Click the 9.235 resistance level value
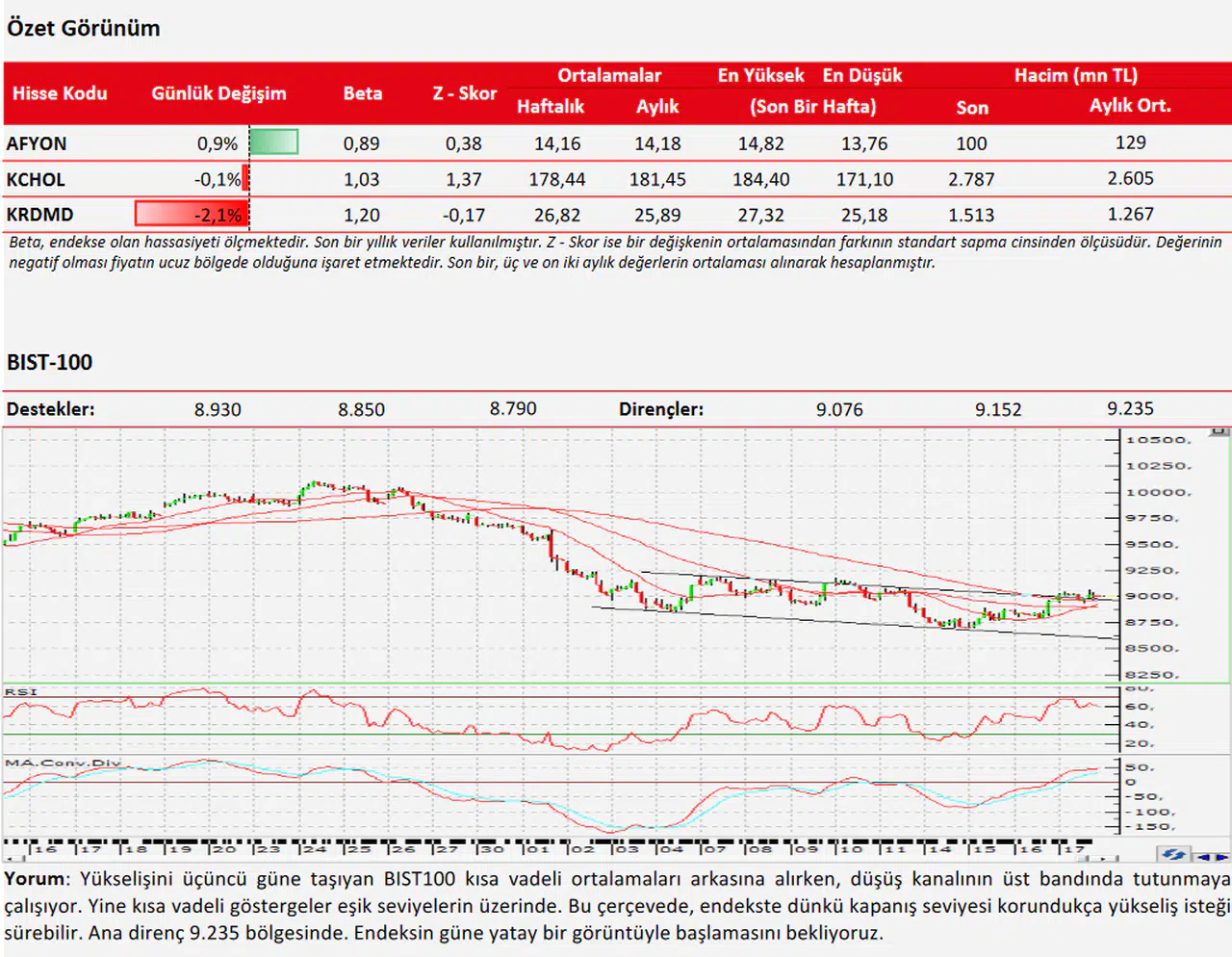1232x957 pixels. 1130,409
